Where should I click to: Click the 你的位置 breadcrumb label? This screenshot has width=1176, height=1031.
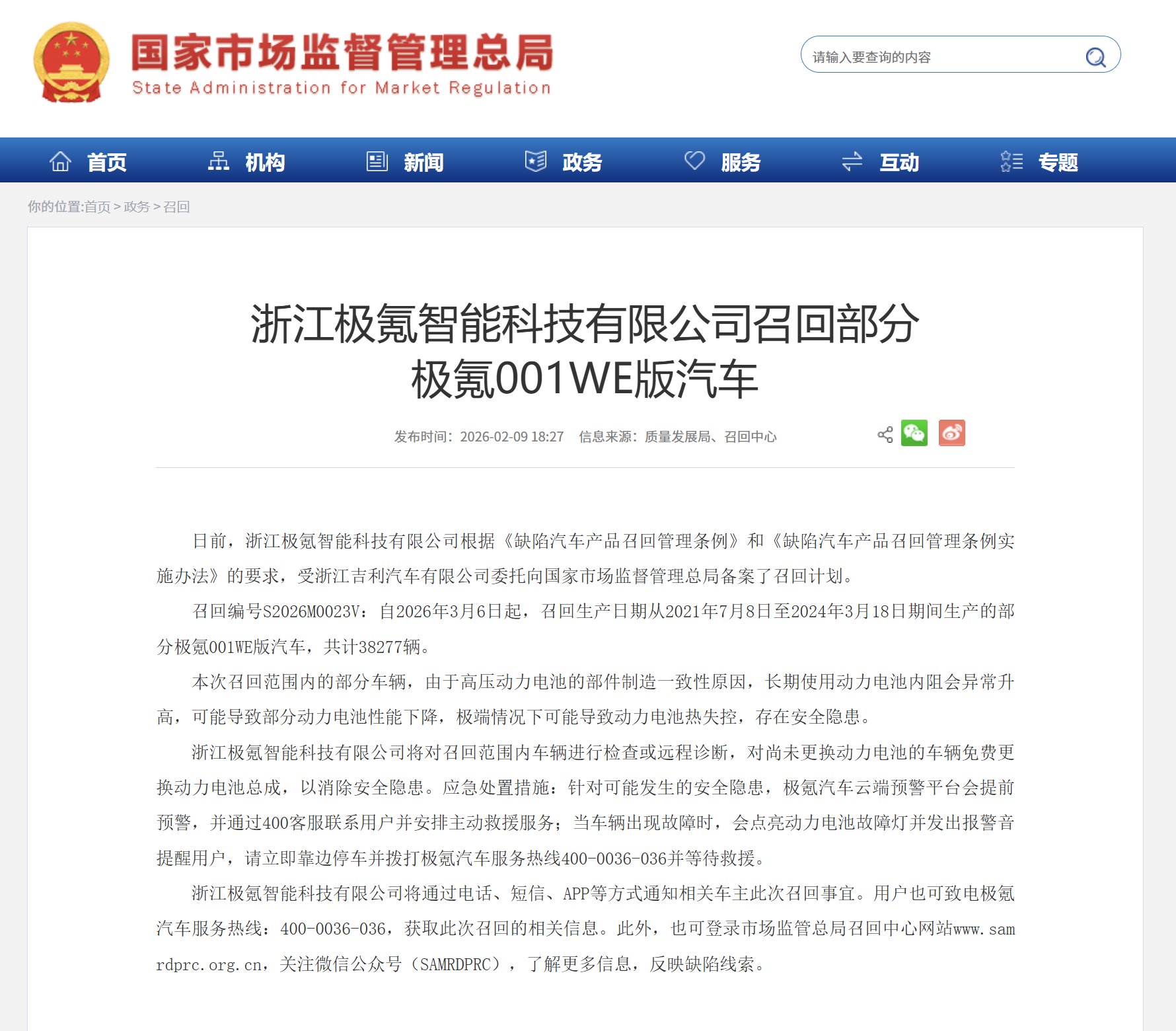click(54, 207)
